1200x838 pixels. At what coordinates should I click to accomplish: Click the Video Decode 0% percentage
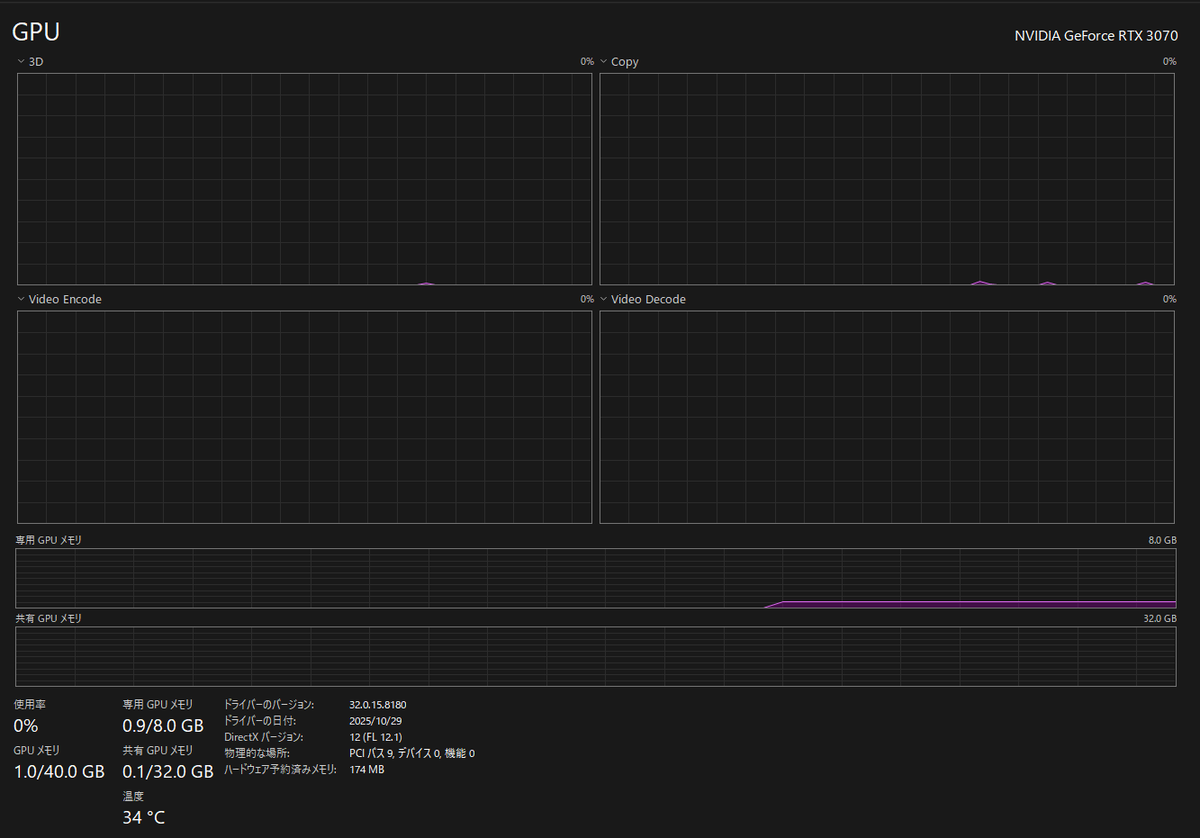coord(1169,299)
